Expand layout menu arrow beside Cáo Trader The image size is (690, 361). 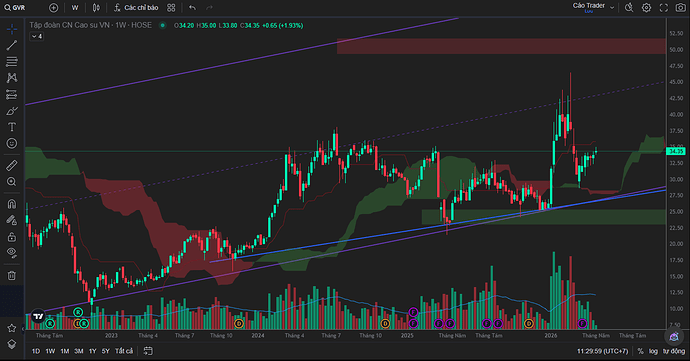click(x=612, y=8)
